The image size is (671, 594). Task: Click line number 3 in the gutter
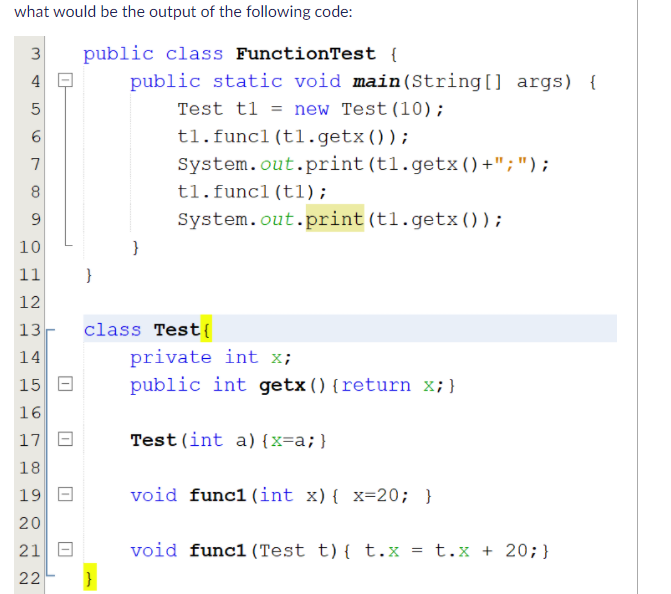pos(36,54)
